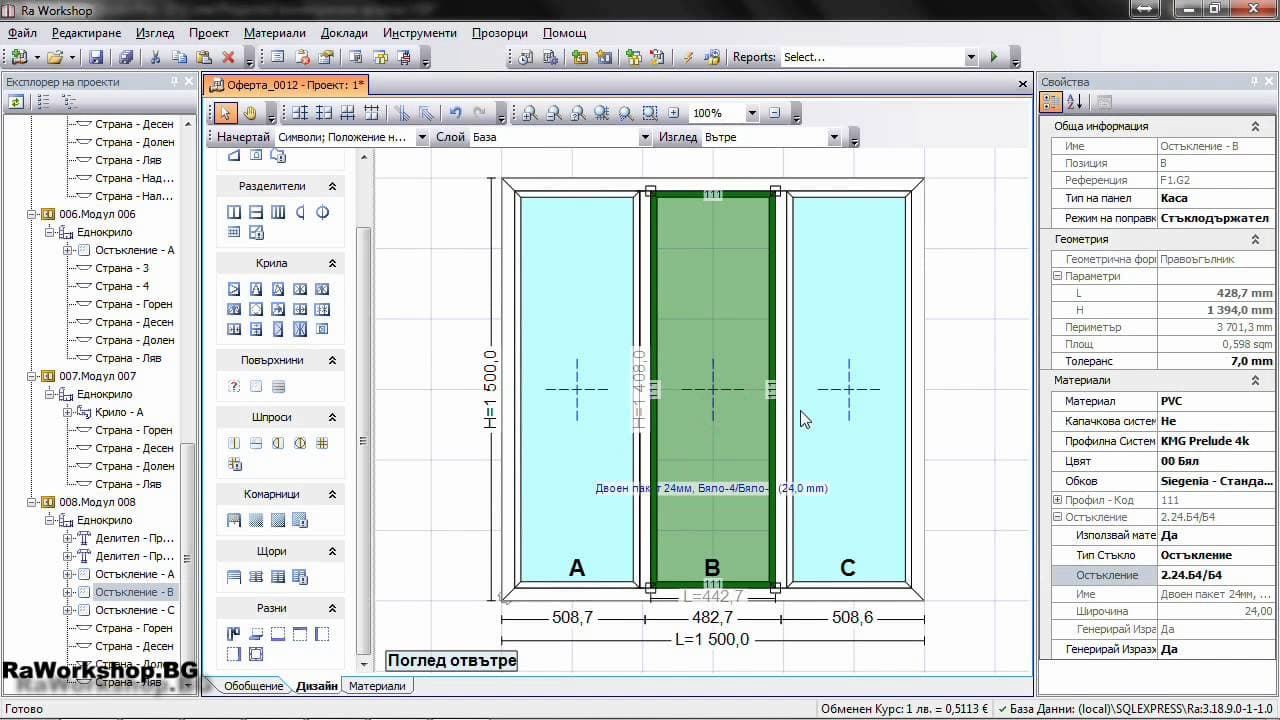
Task: Click the alphabetical A-Z sort icon in Свойства
Action: click(x=1075, y=101)
